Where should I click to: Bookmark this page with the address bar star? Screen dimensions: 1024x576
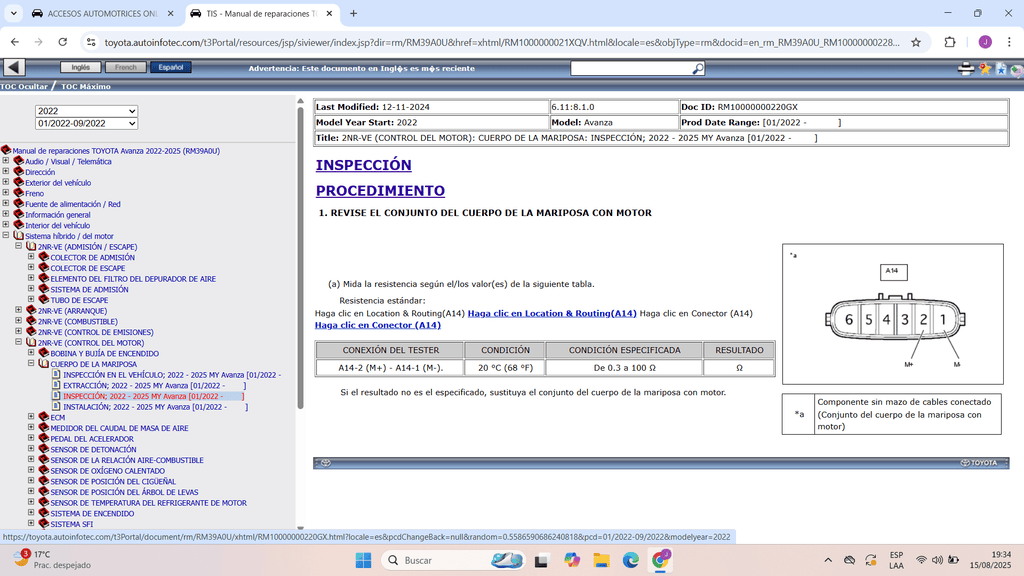(916, 42)
